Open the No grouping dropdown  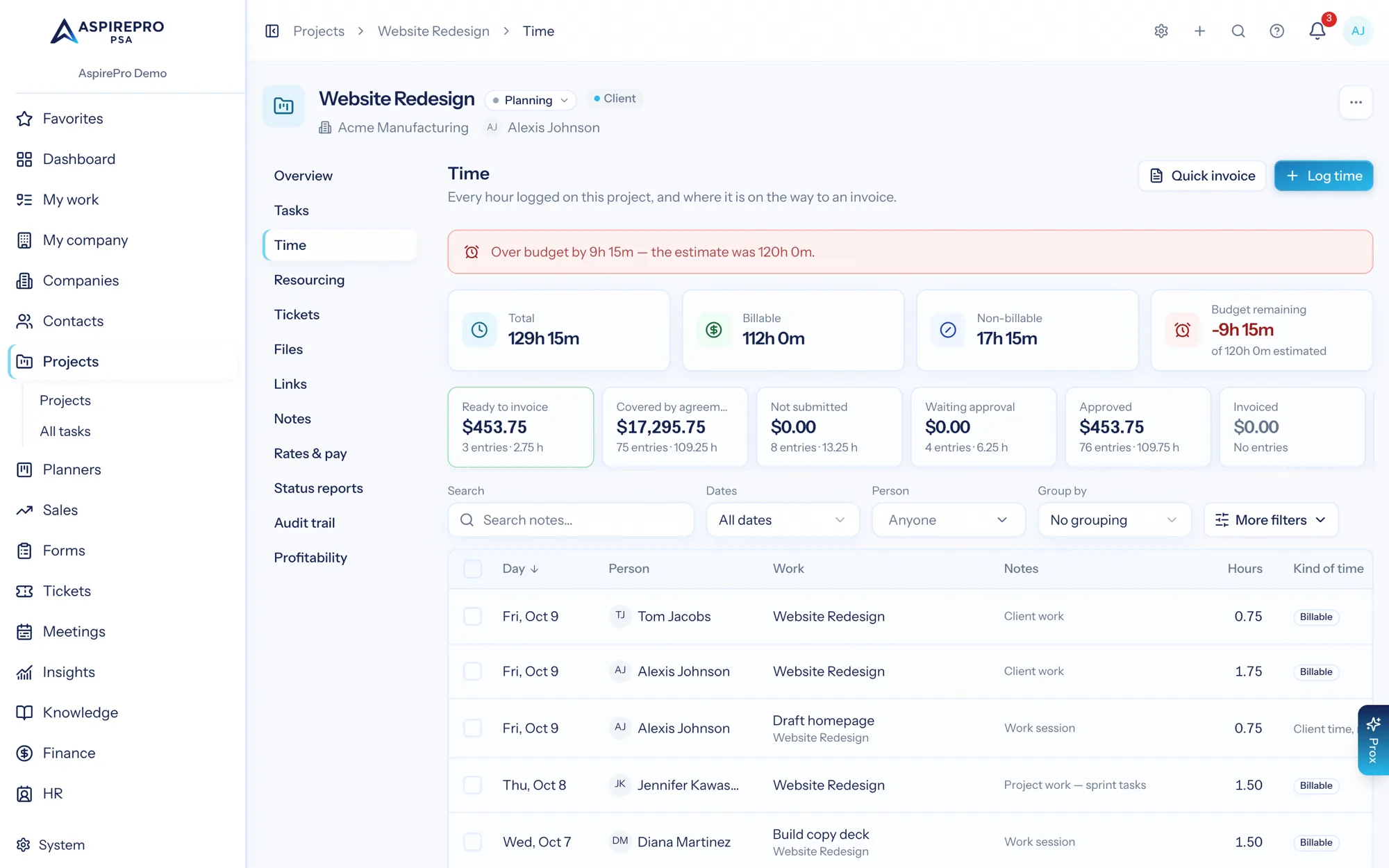tap(1114, 520)
